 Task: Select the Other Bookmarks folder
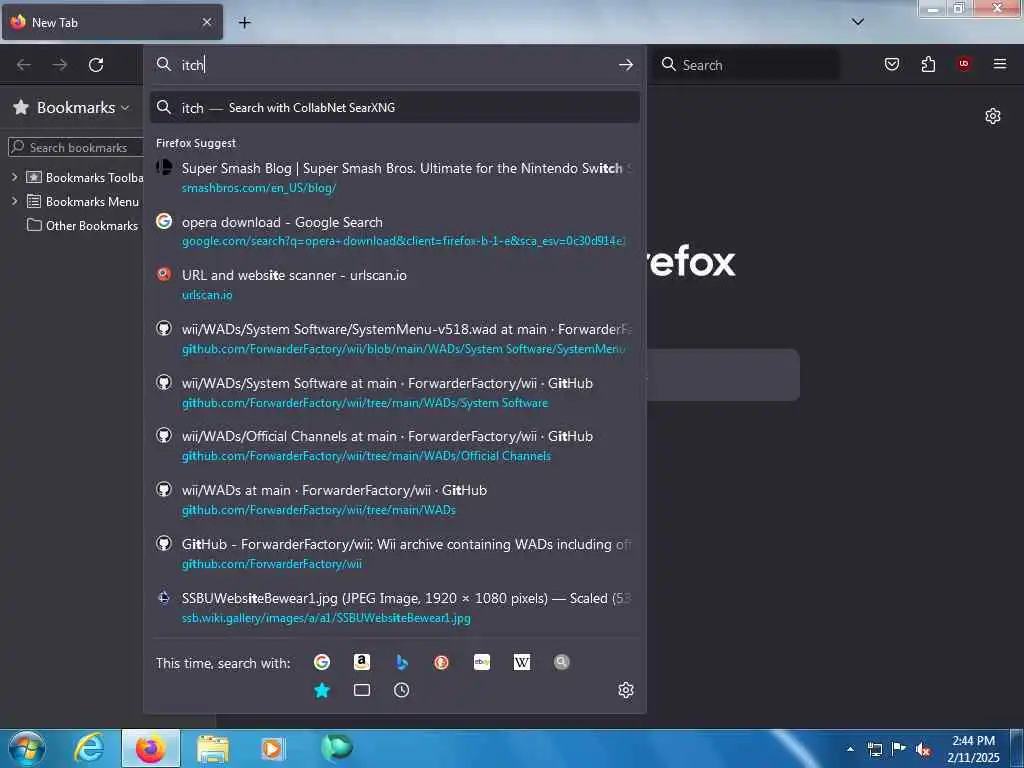(x=82, y=225)
